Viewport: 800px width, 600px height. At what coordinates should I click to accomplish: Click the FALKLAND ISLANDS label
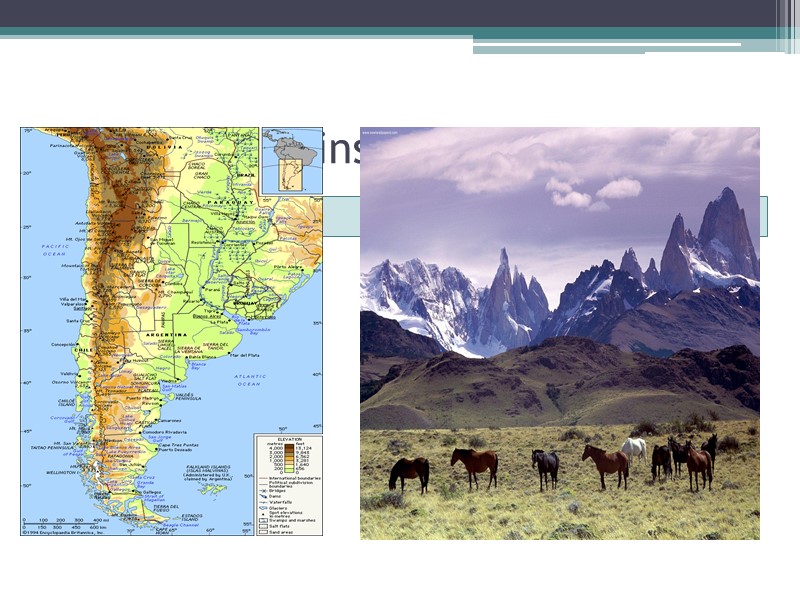[208, 467]
